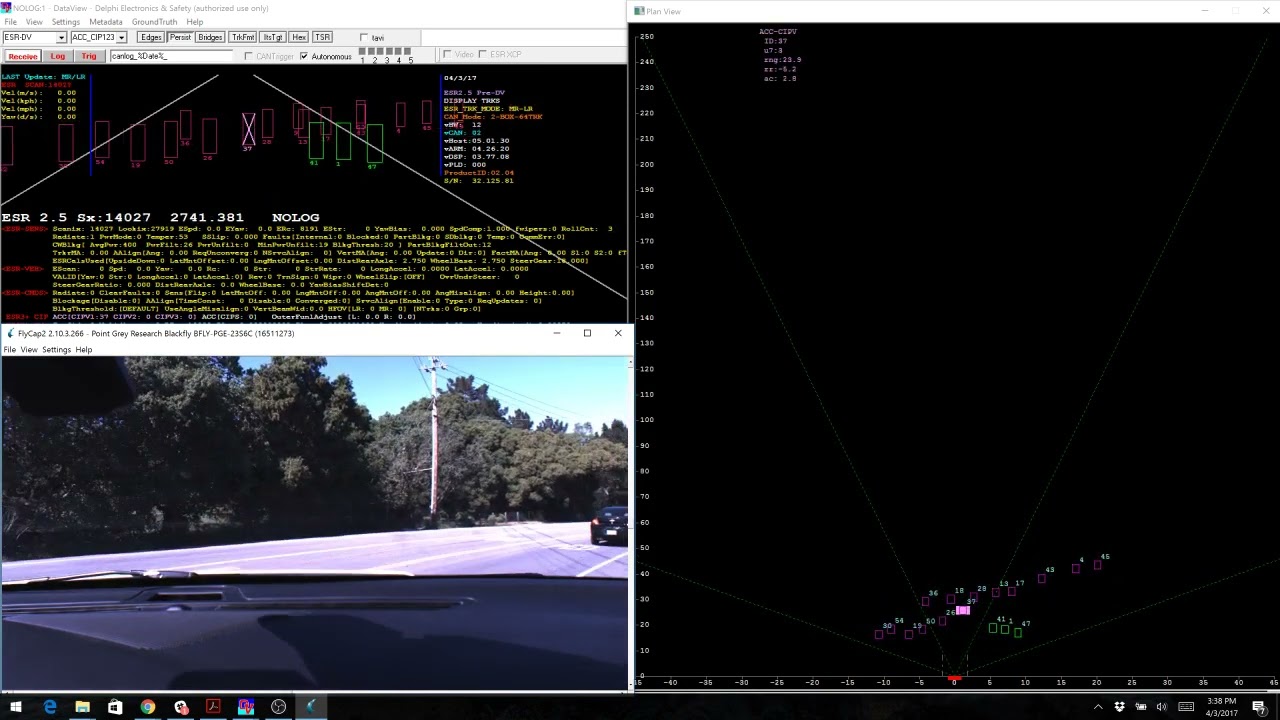Image resolution: width=1280 pixels, height=720 pixels.
Task: Open the Microsoft Store taskbar icon
Action: coord(115,707)
